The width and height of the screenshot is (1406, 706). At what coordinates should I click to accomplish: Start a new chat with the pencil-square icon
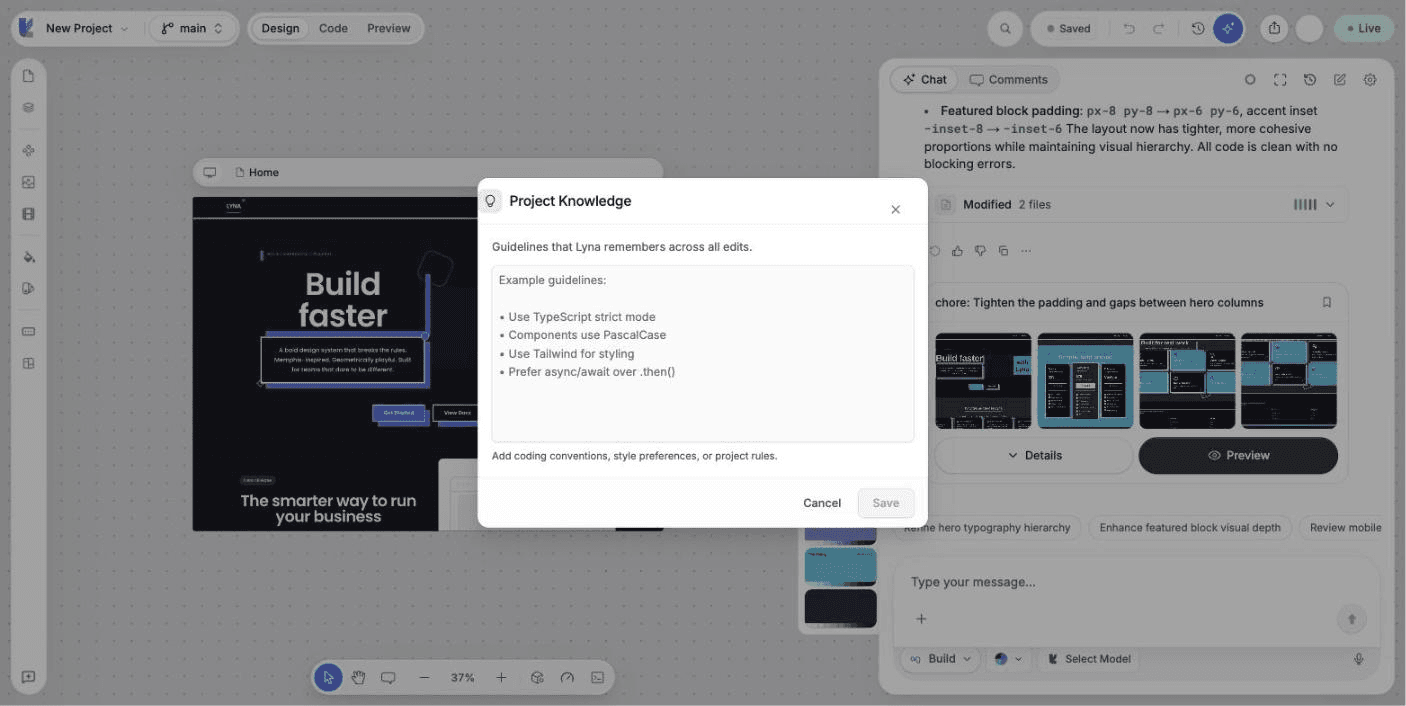pos(1340,80)
